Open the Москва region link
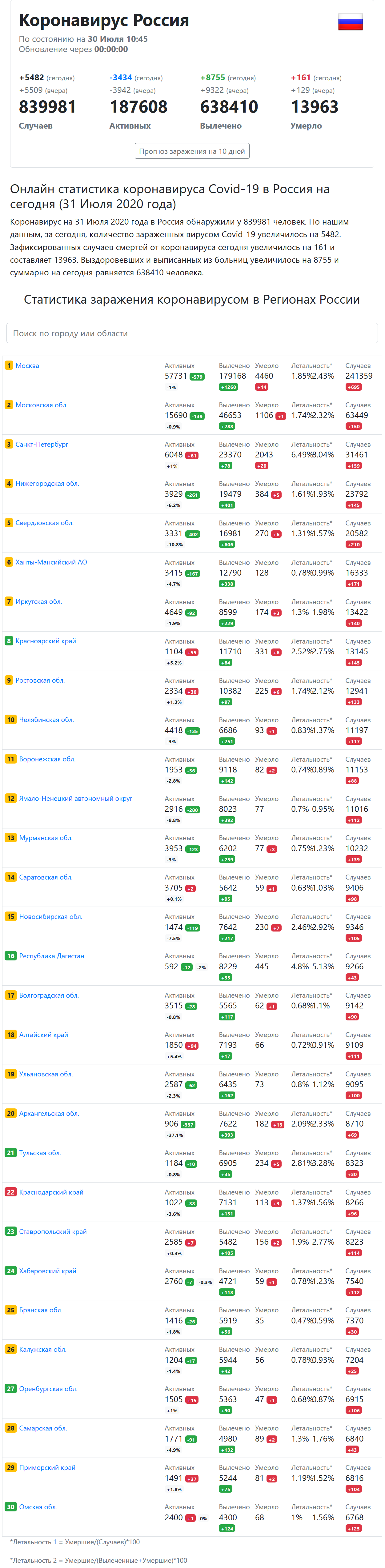 pos(27,366)
